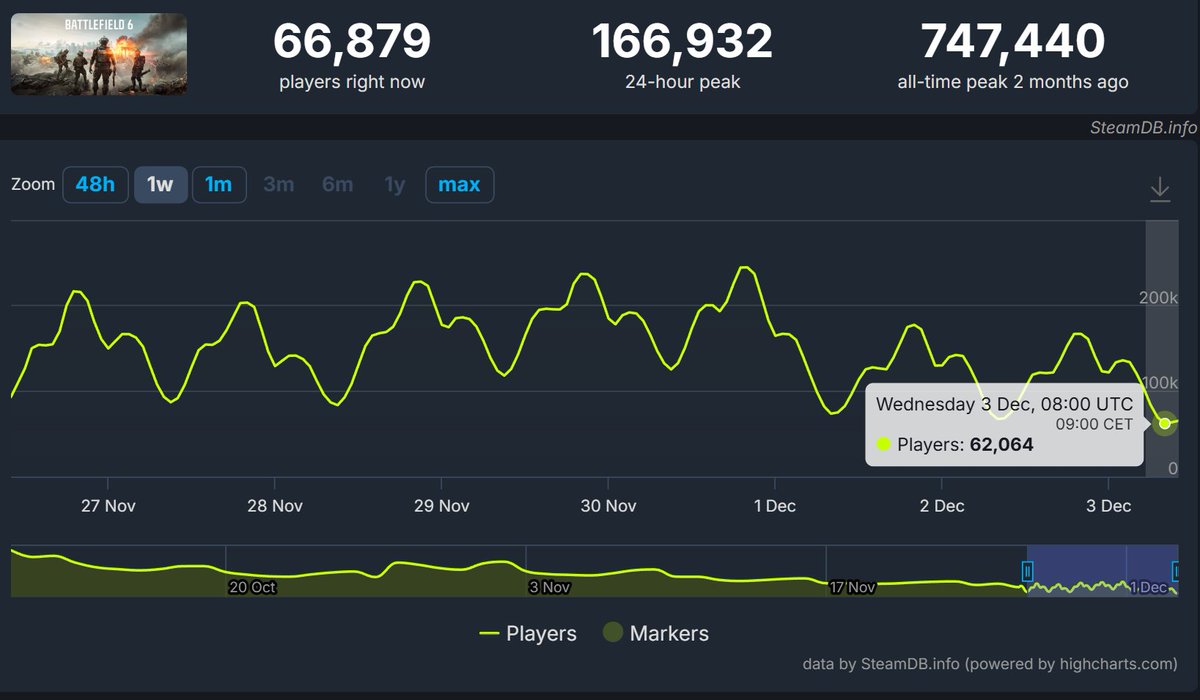This screenshot has width=1200, height=700.
Task: Click the 'data by SteamDB.info' attribution text
Action: [990, 663]
